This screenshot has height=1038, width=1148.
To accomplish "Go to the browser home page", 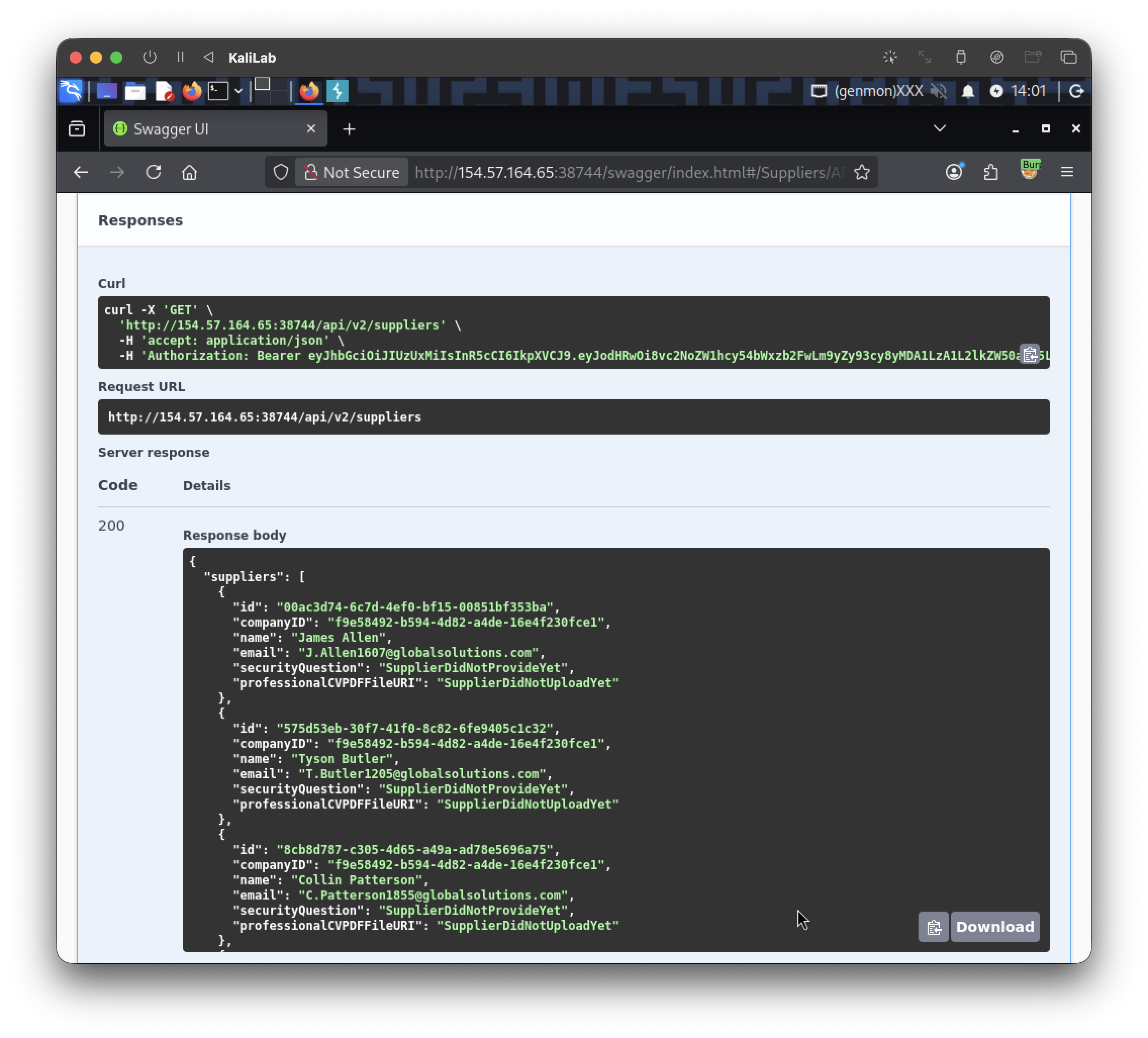I will click(x=189, y=172).
